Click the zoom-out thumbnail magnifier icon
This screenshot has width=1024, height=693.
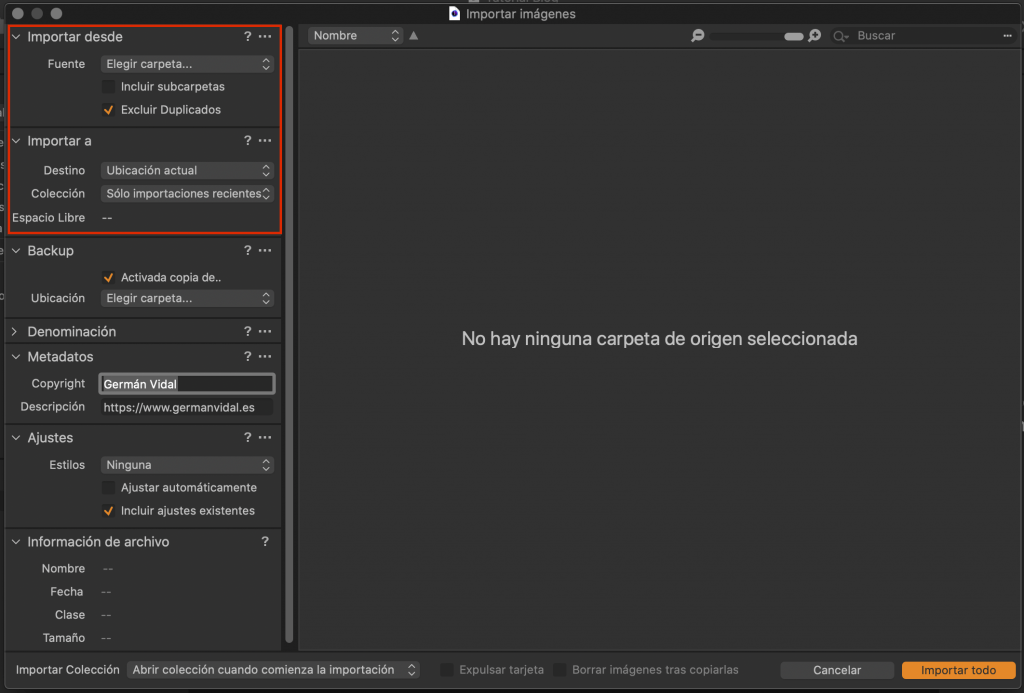point(698,36)
